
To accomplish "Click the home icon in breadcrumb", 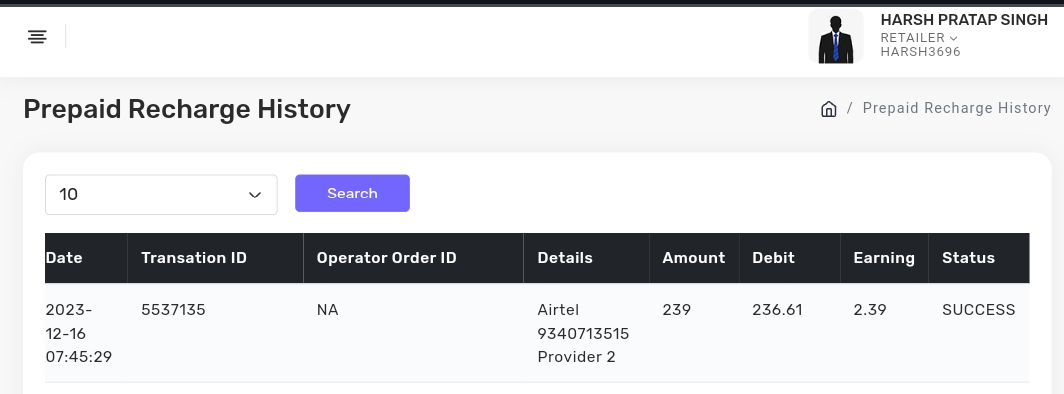I will tap(829, 109).
